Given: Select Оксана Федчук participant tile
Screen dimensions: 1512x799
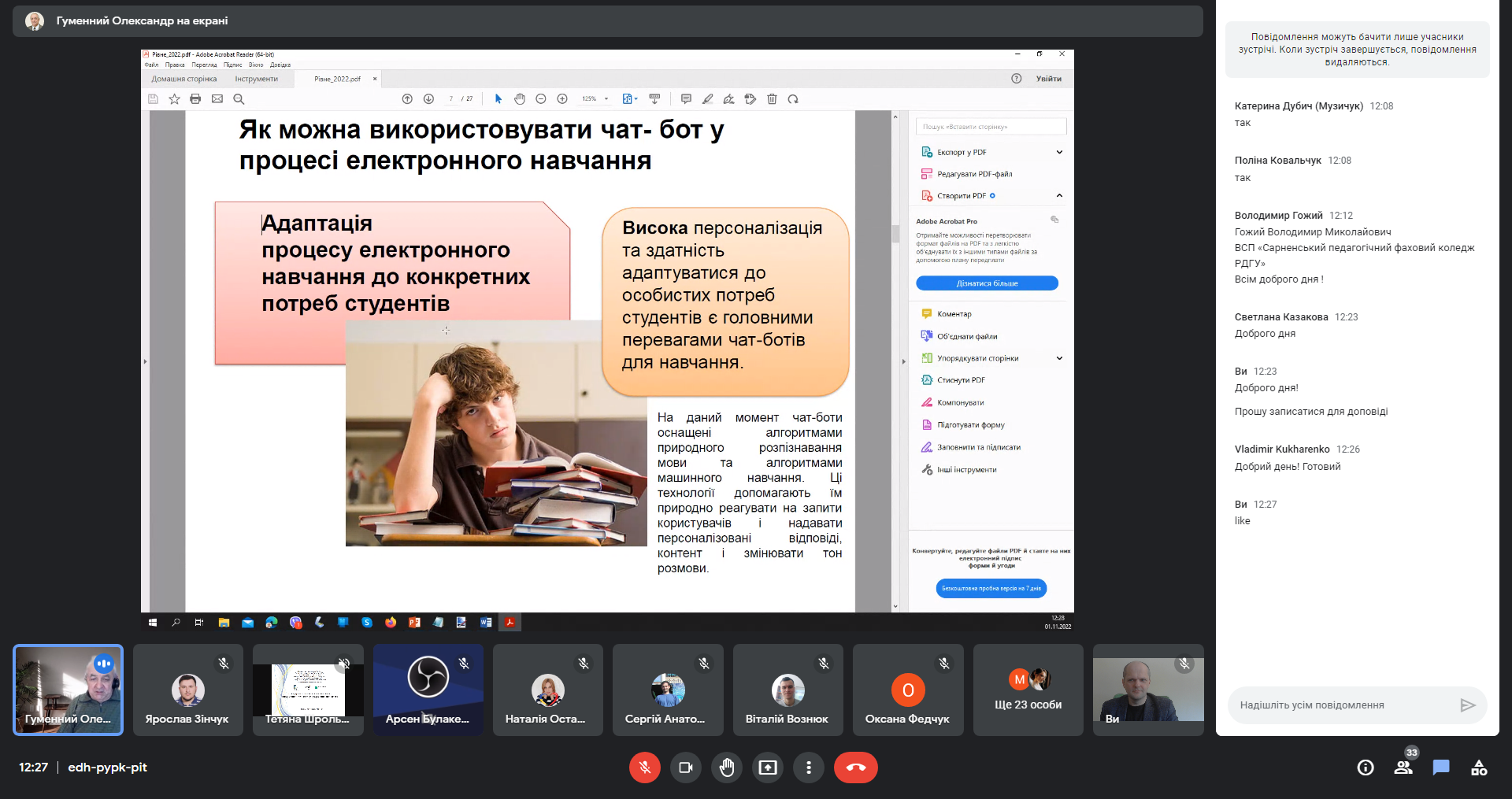Looking at the screenshot, I should tap(908, 690).
